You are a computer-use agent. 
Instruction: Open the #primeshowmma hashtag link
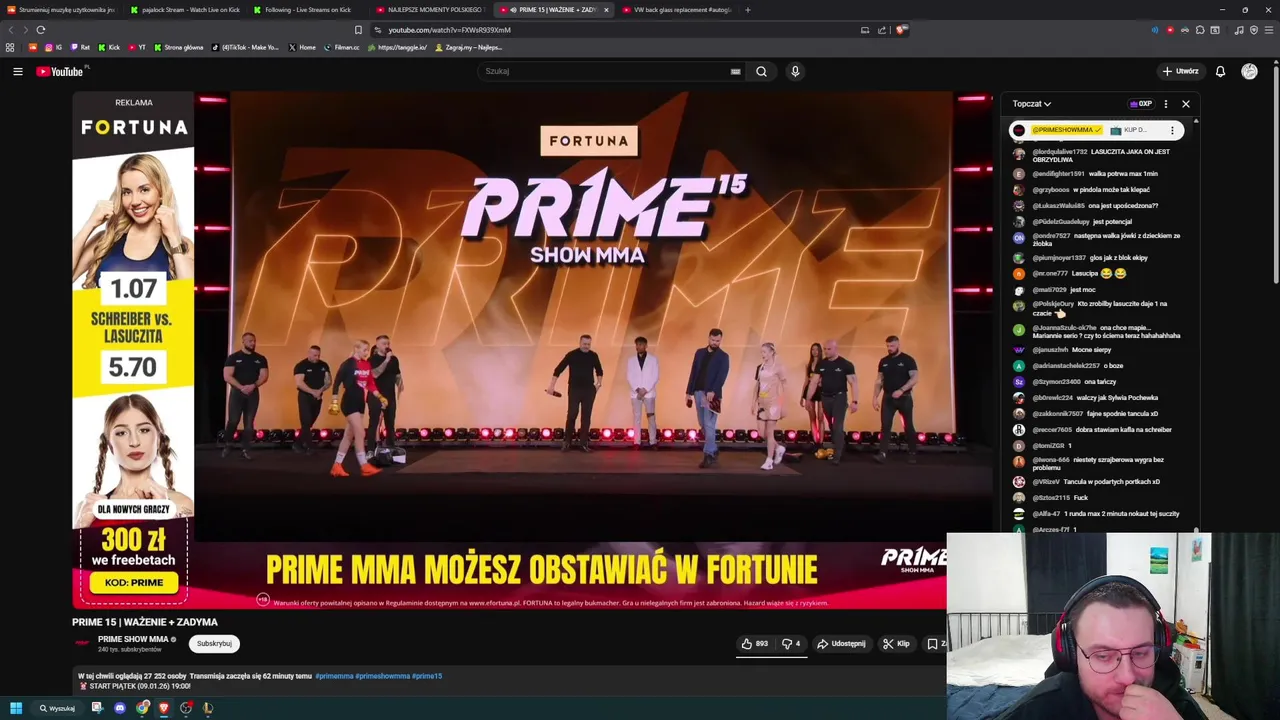point(383,676)
